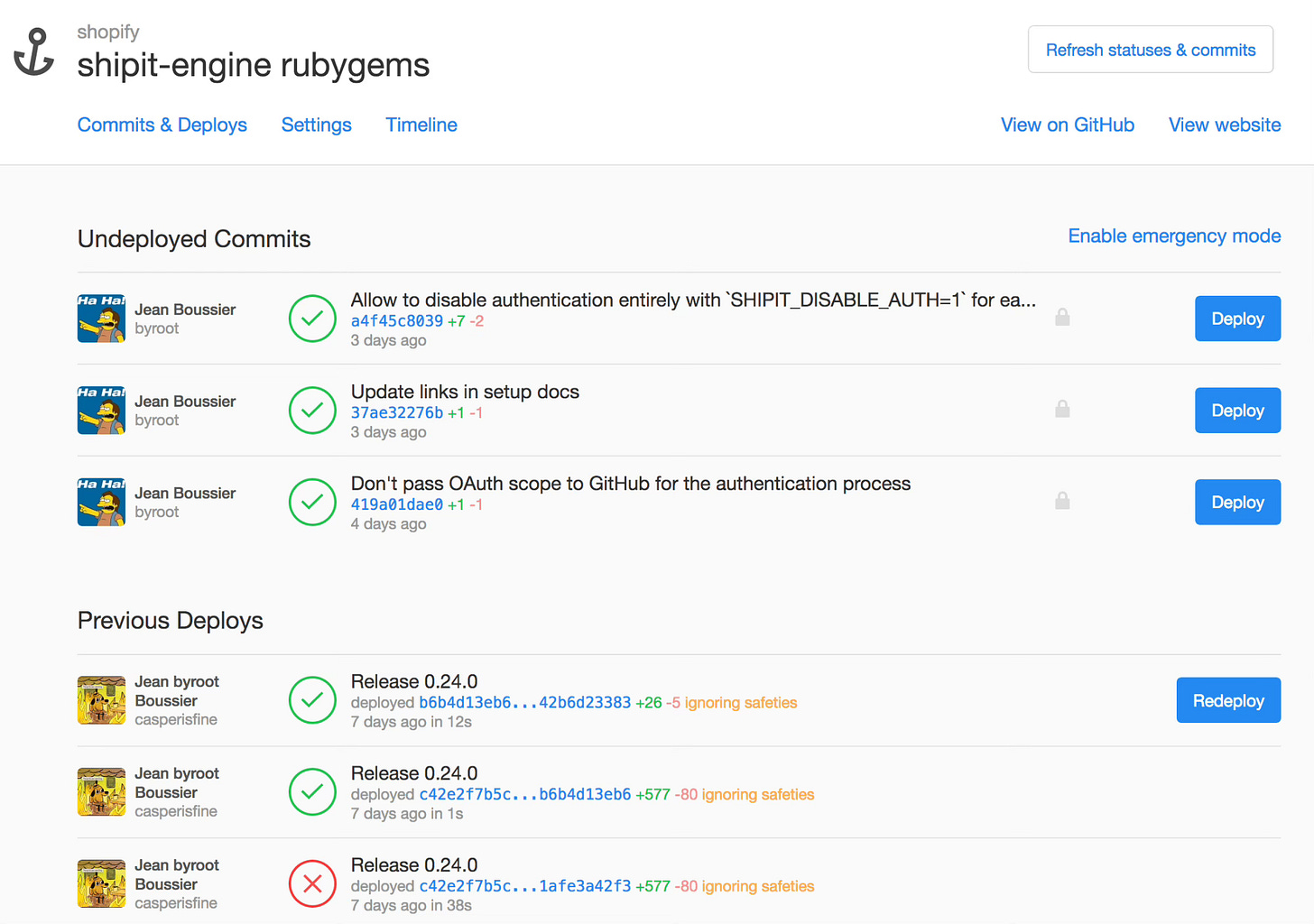
Task: Click the lock icon beside 'Update links in setup docs'
Action: click(1062, 410)
